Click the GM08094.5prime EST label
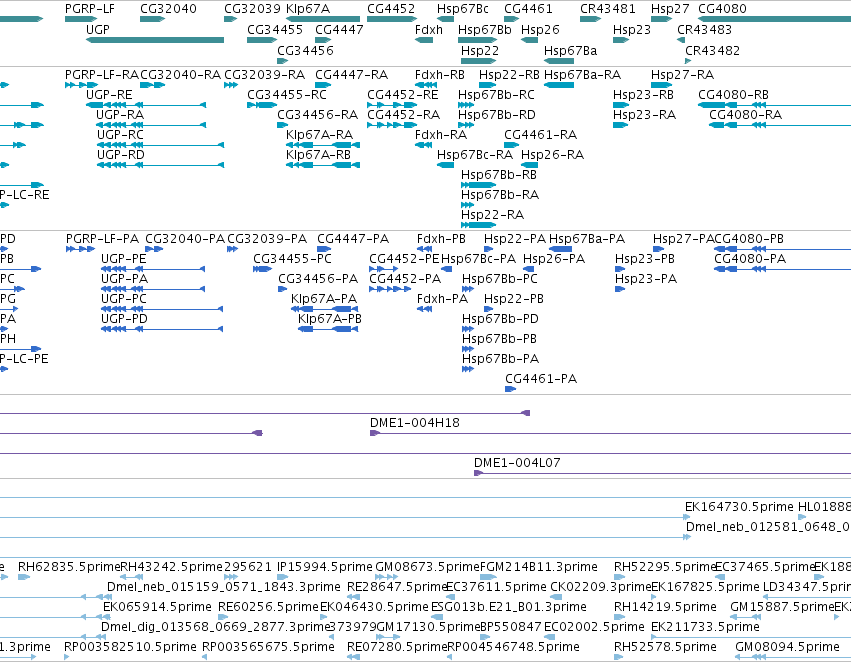851x662 pixels. coord(787,647)
